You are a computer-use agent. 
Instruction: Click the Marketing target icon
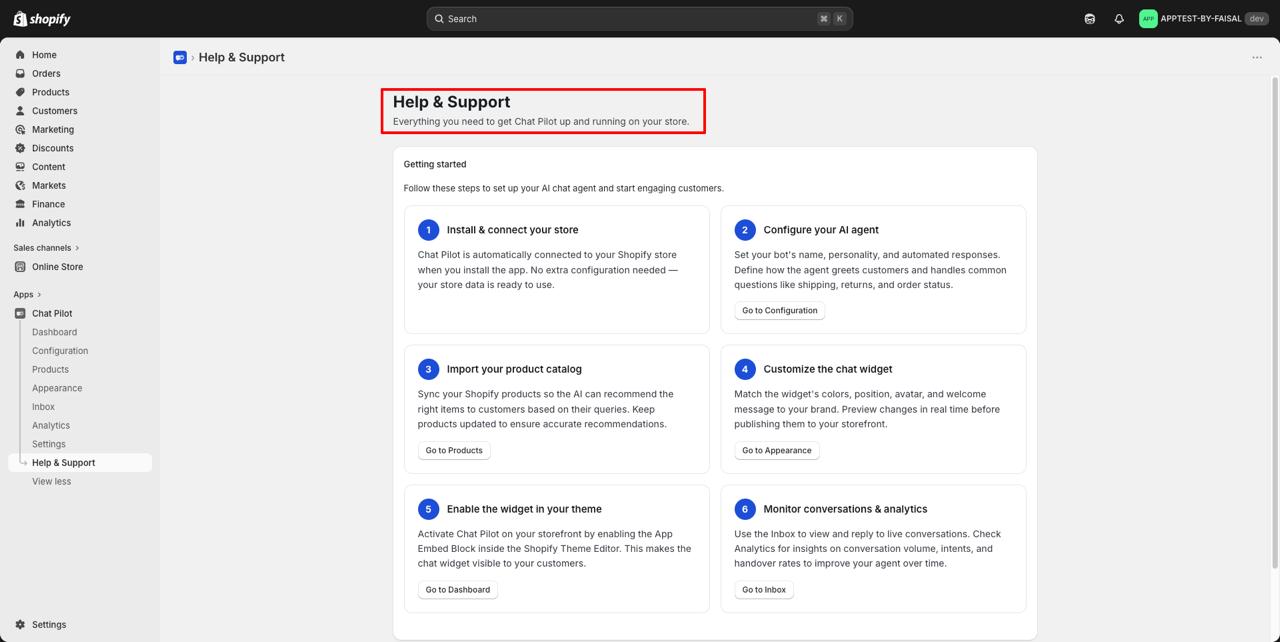20,130
